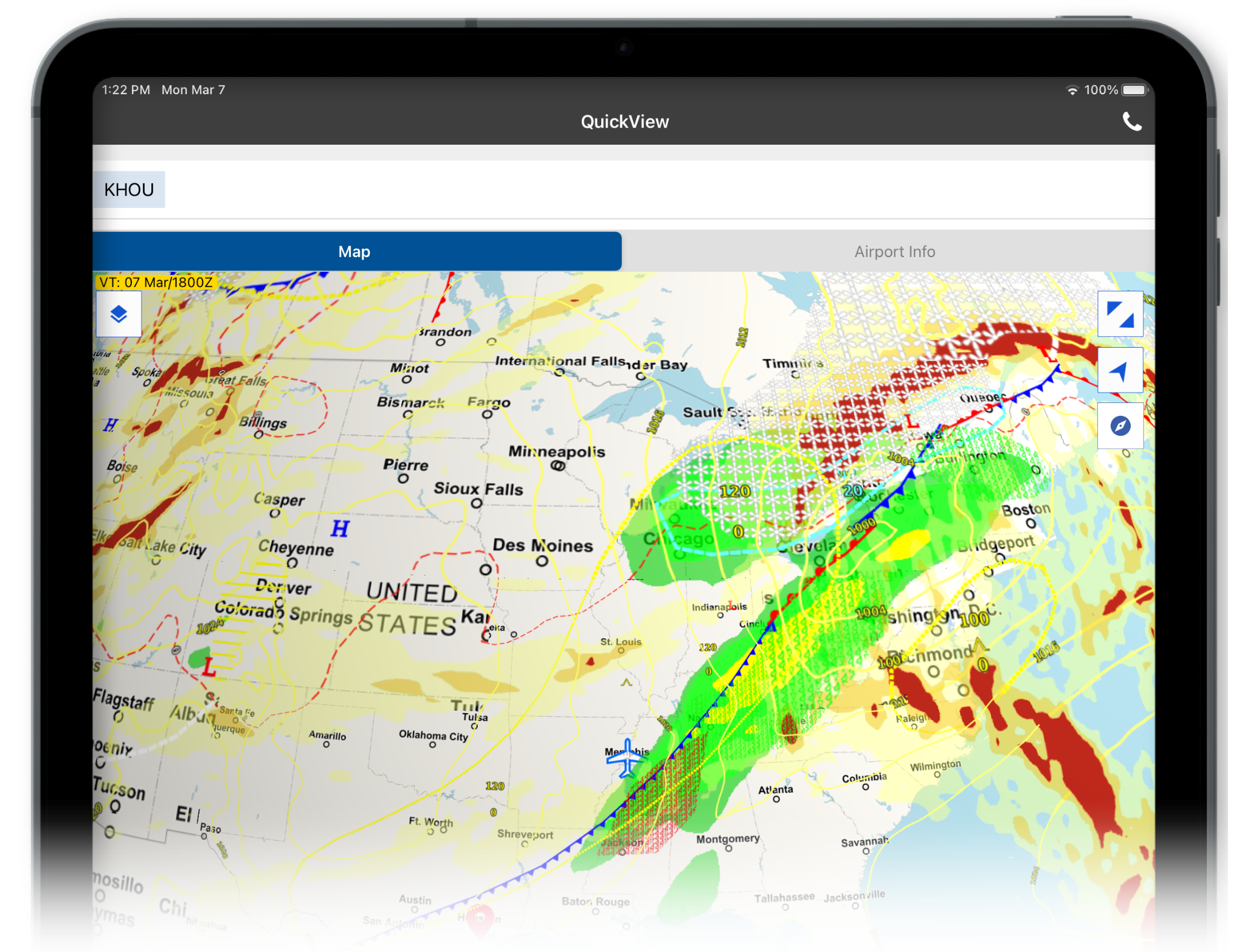1245x952 pixels.
Task: Tap the fullscreen expand map icon
Action: (x=1120, y=314)
